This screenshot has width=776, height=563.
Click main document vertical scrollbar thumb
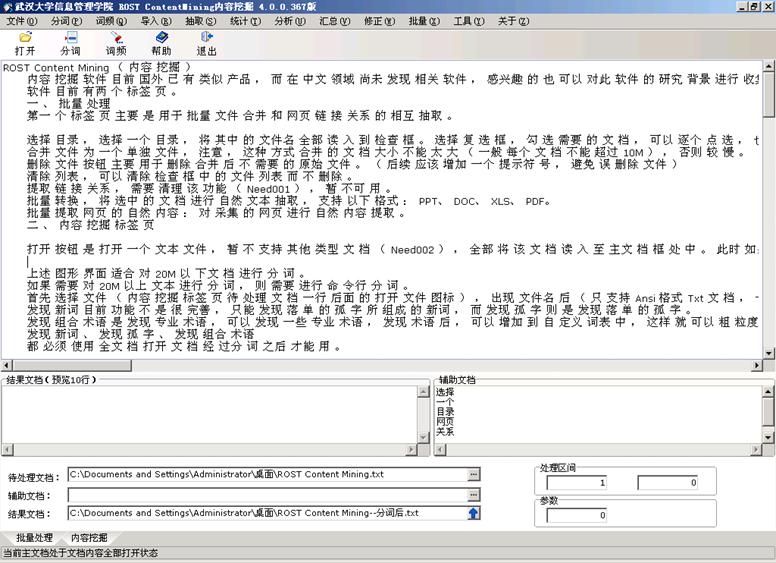pos(768,94)
